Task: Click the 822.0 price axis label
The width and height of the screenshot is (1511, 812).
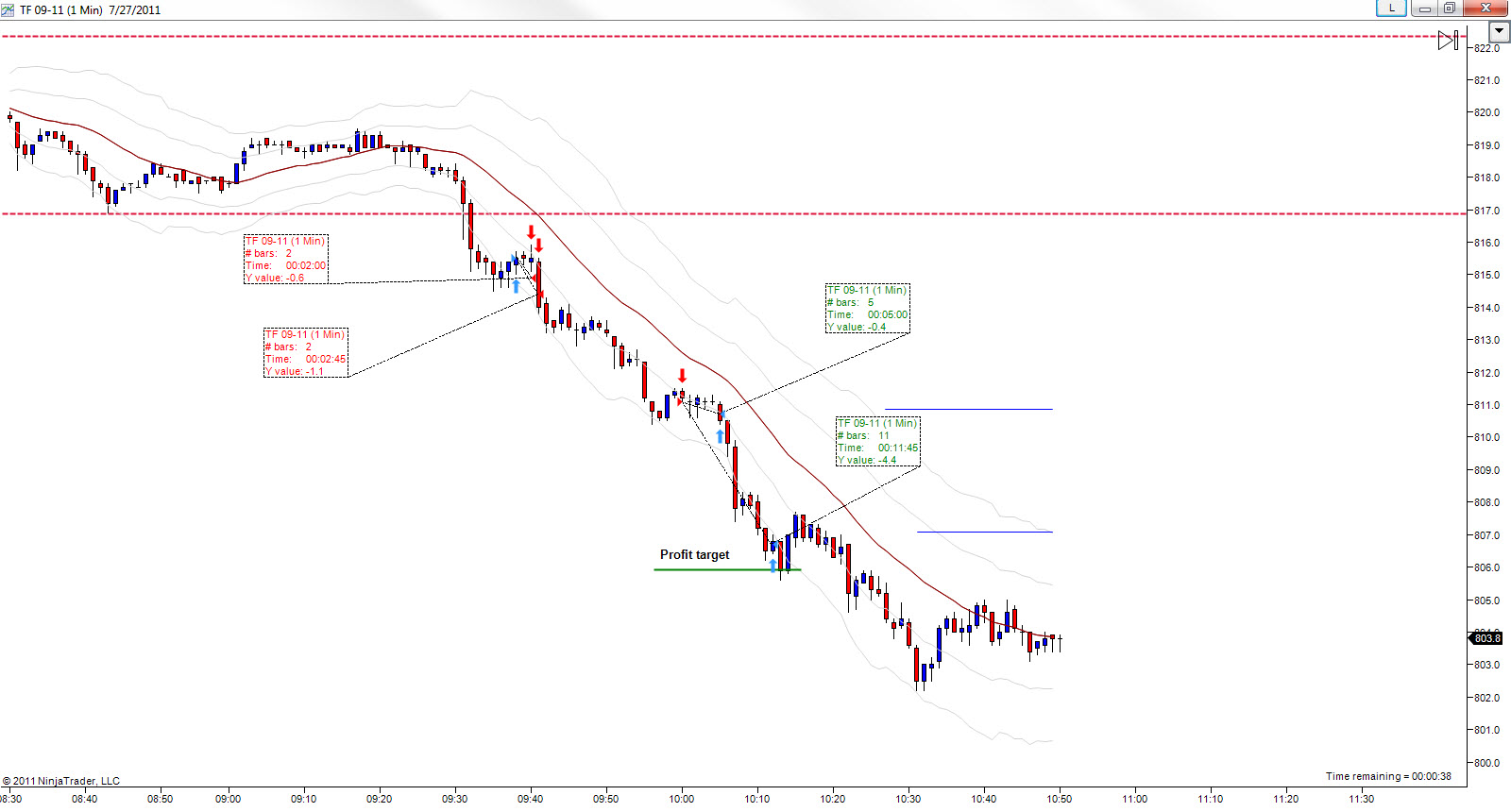Action: pos(1487,48)
